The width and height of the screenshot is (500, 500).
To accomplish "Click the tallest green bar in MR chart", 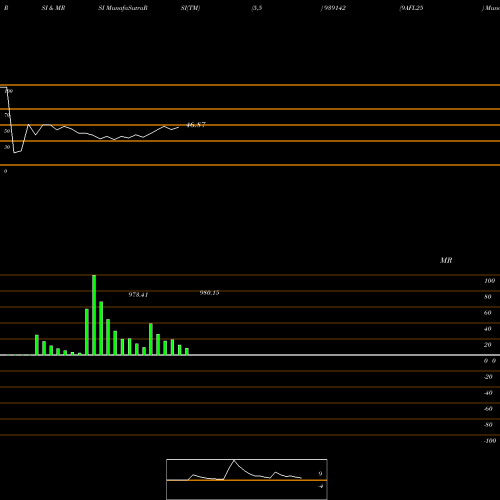I will [94, 315].
